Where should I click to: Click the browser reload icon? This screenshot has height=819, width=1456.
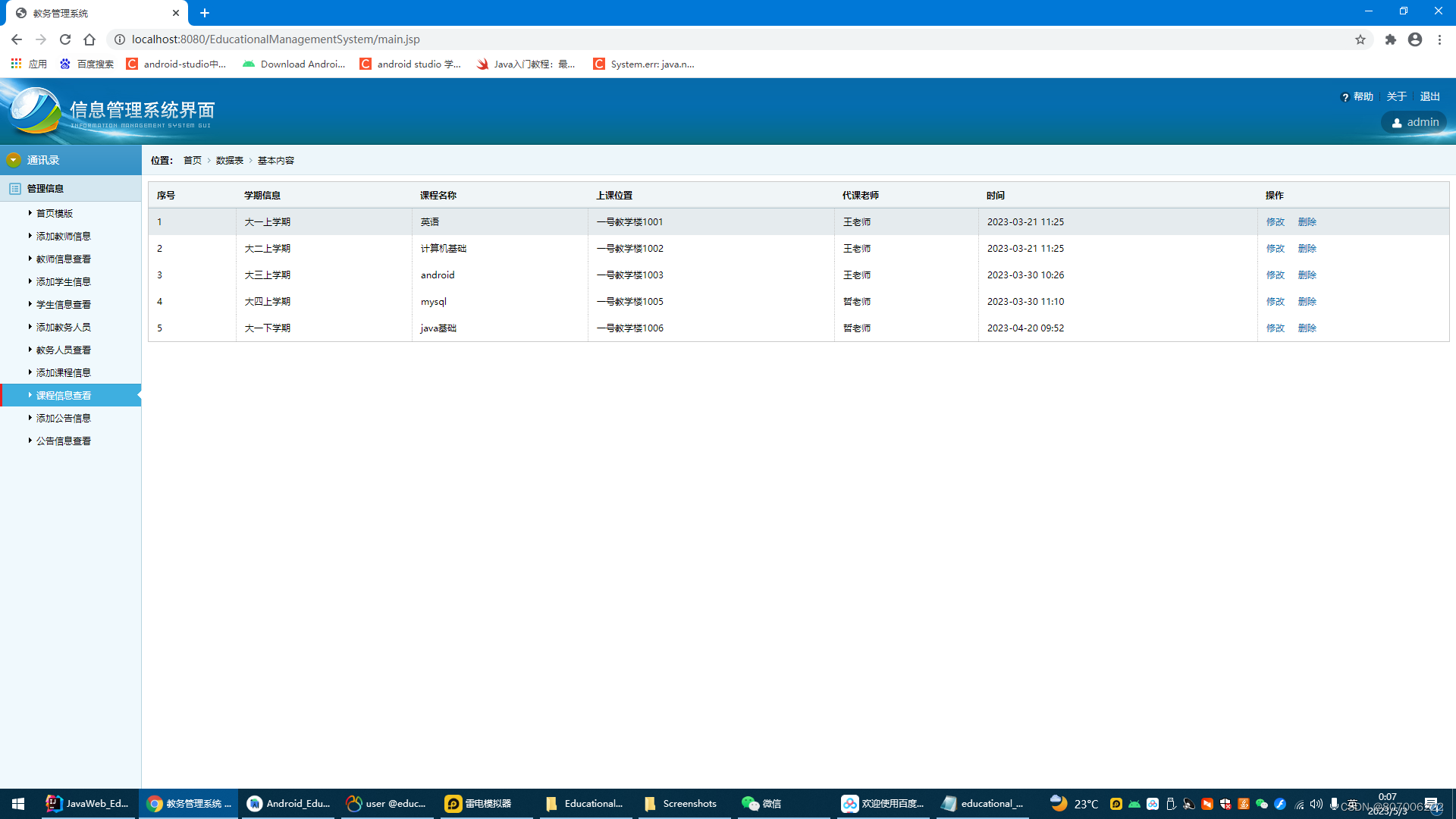65,39
